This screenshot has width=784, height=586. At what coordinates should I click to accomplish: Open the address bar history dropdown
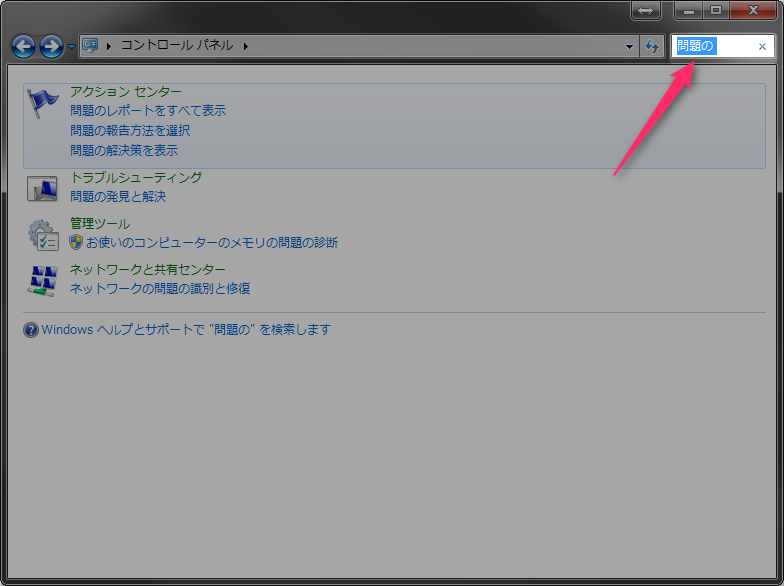click(629, 46)
